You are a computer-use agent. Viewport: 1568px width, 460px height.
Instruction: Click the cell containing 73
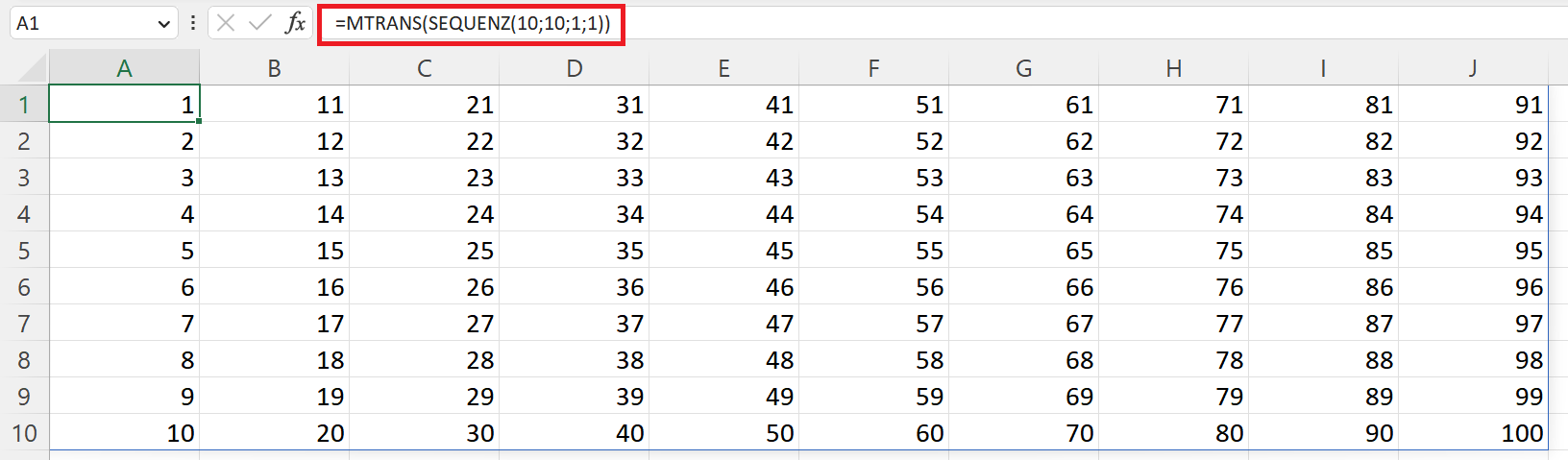coord(1173,177)
